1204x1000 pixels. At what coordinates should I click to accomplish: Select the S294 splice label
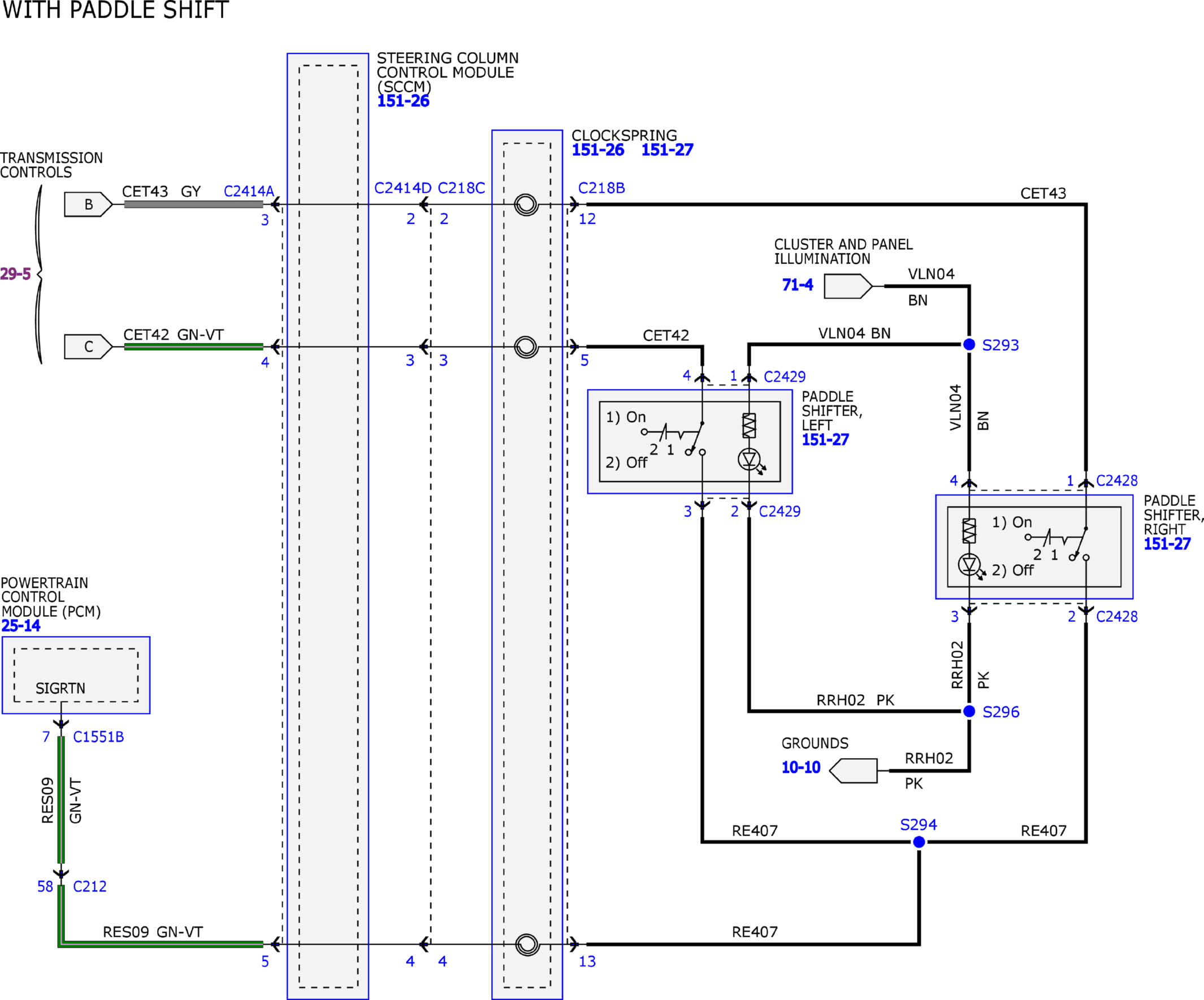pos(919,825)
